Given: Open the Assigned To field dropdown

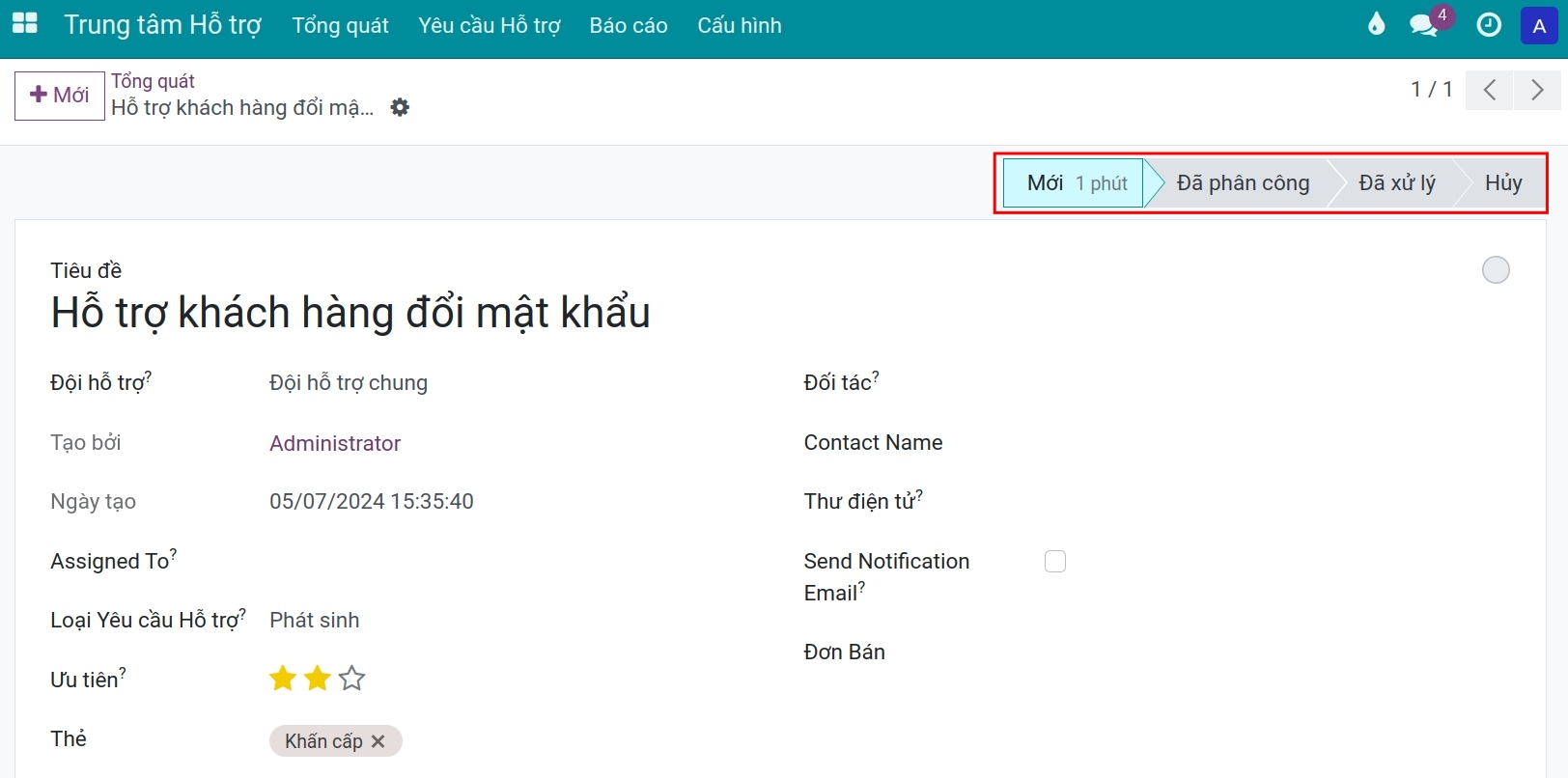Looking at the screenshot, I should pyautogui.click(x=512, y=561).
